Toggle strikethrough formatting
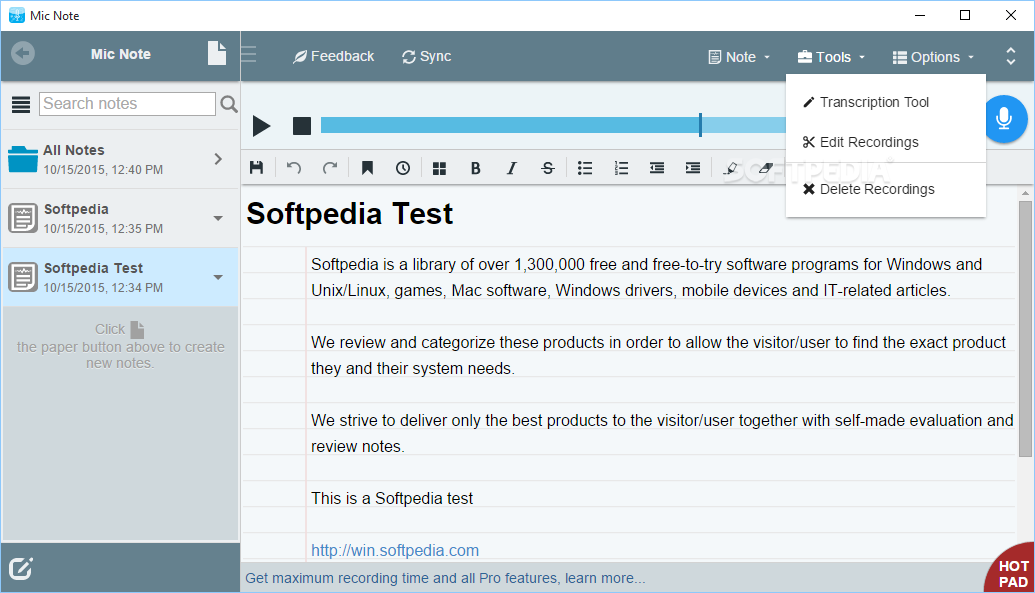1035x593 pixels. 548,168
